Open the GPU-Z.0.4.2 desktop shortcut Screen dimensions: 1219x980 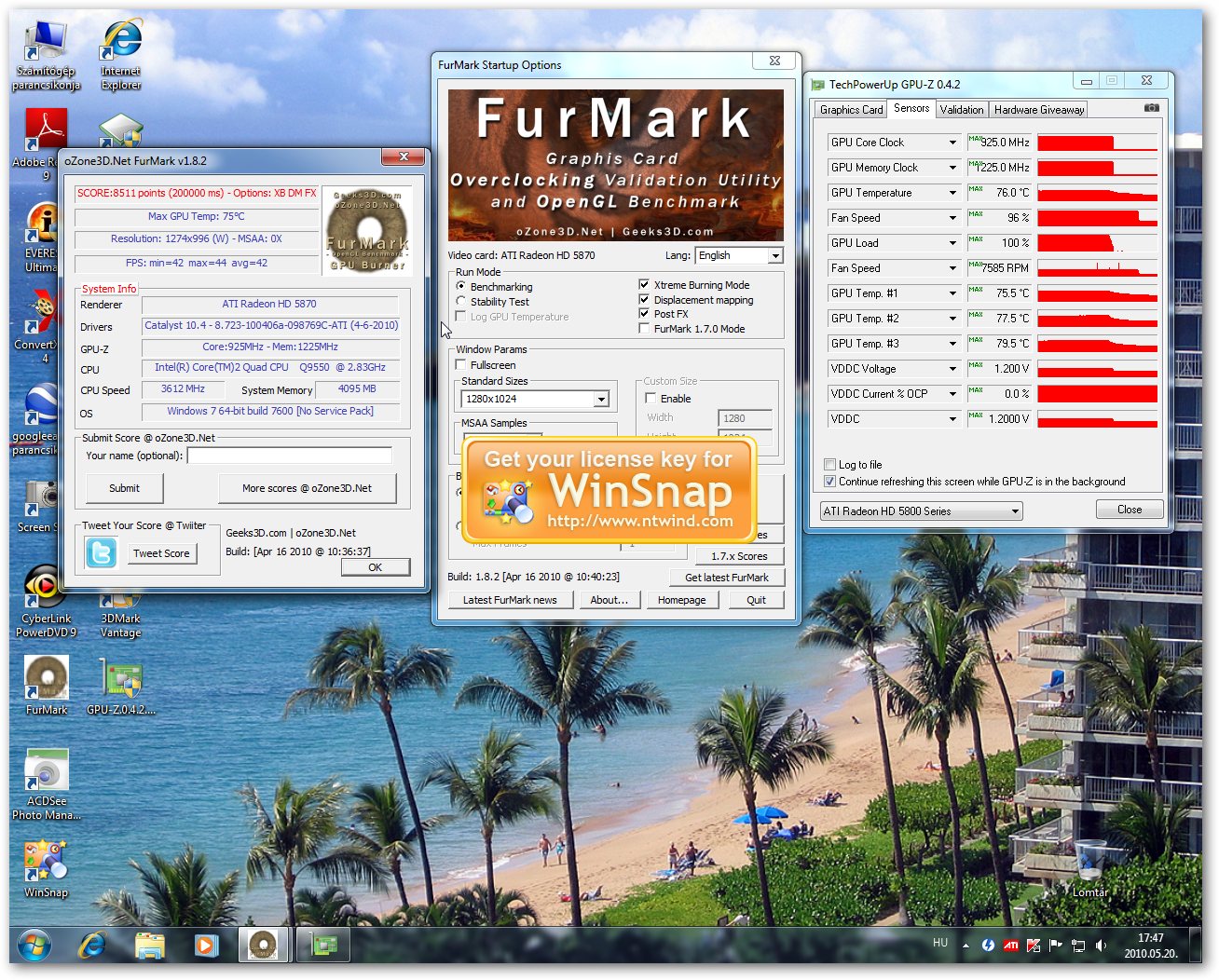pos(121,685)
